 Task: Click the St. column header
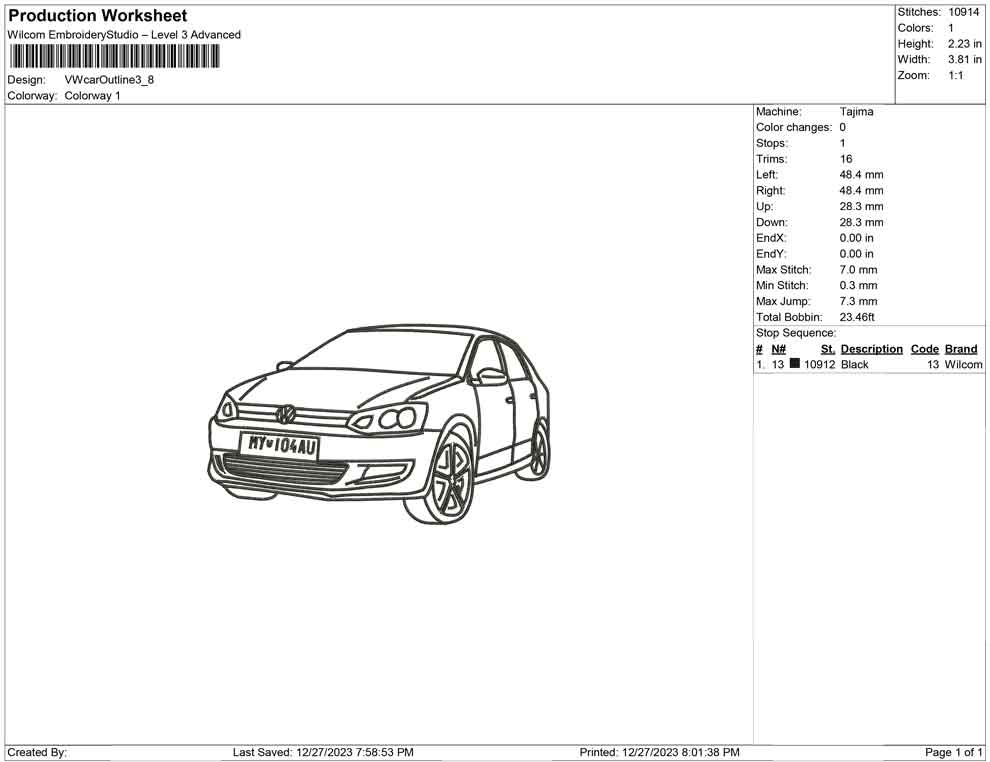pyautogui.click(x=827, y=349)
